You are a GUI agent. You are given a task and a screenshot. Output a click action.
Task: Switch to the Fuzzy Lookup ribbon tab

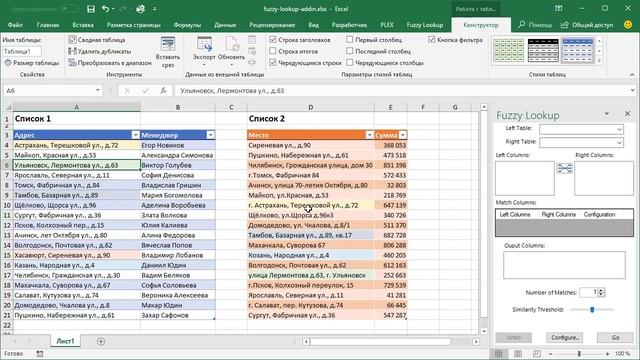click(x=424, y=25)
